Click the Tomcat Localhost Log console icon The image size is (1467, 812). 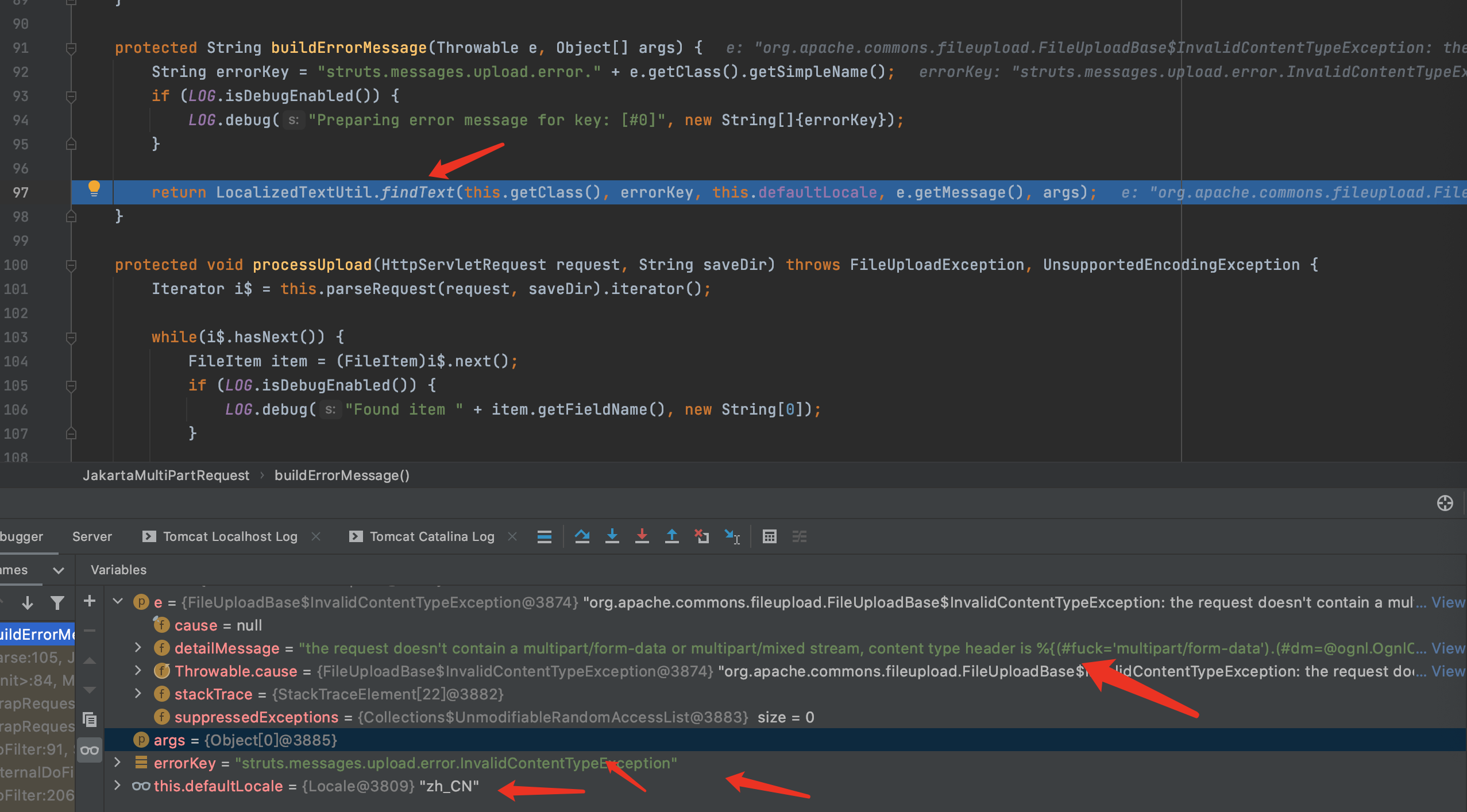tap(149, 536)
